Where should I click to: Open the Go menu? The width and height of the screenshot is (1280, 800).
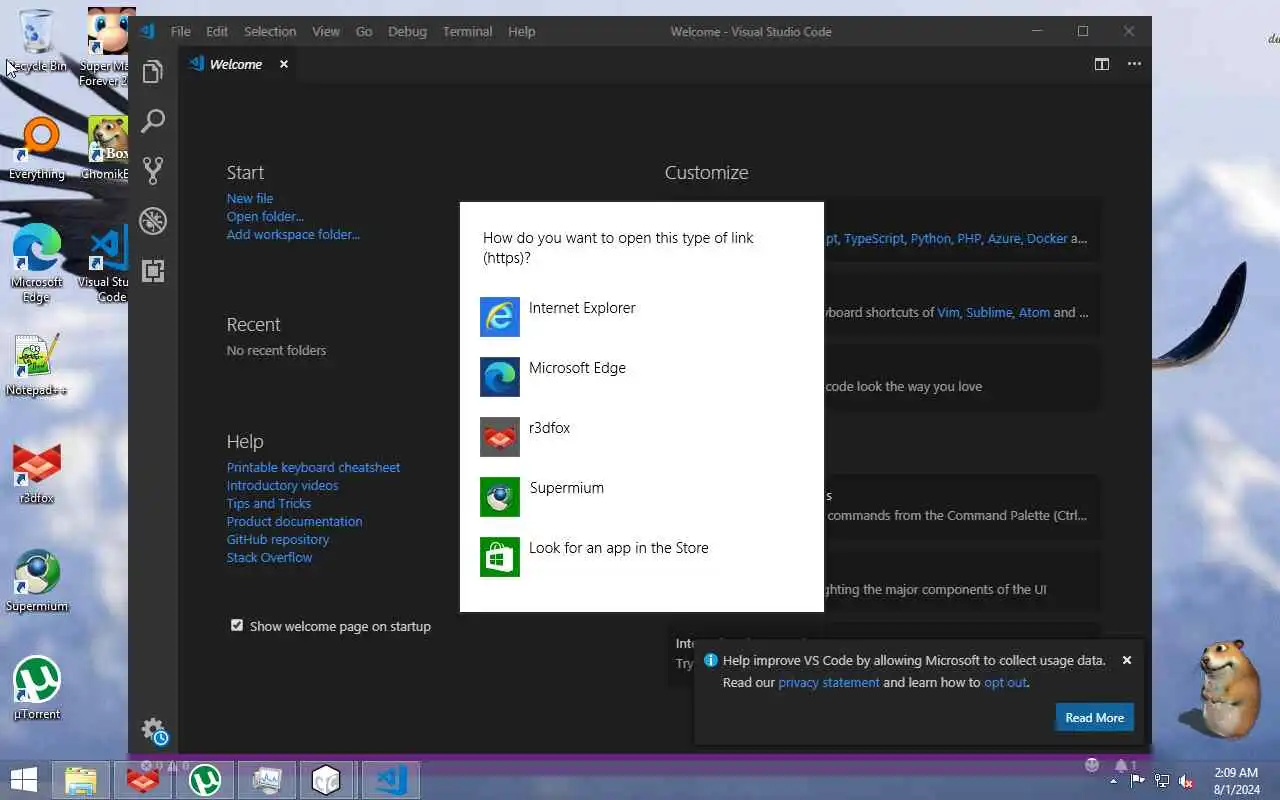point(364,31)
